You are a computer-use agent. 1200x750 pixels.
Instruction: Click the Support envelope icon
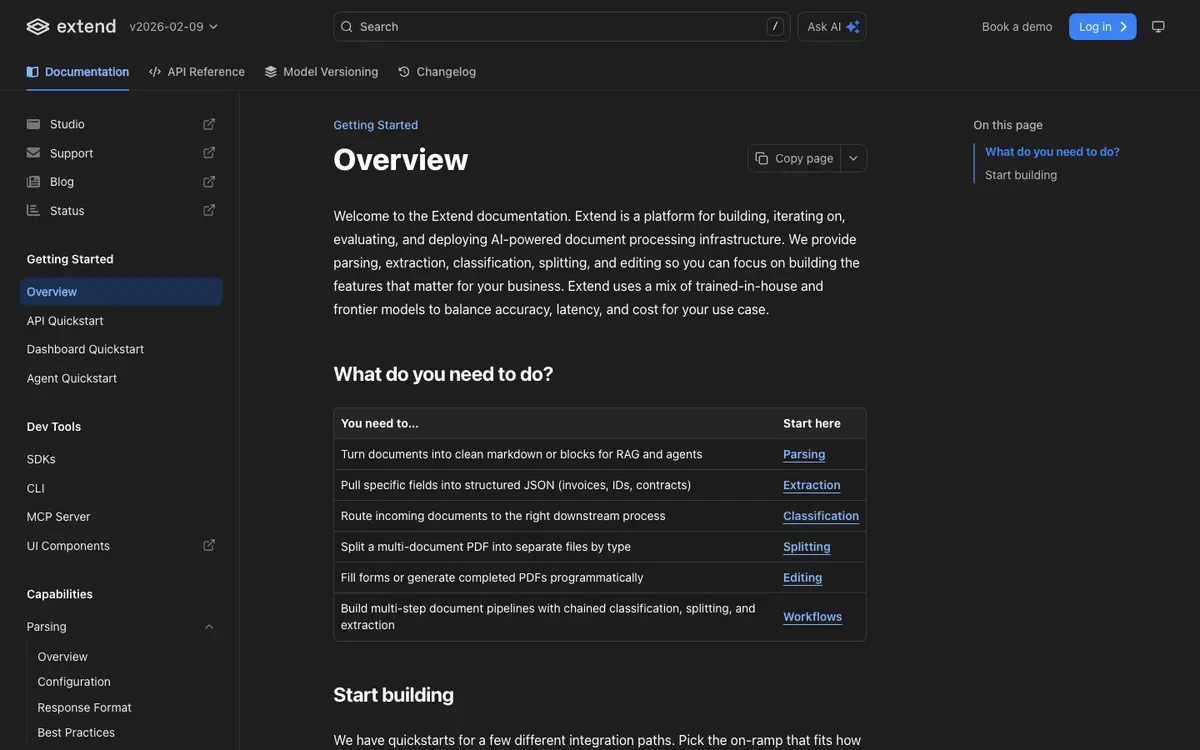click(34, 153)
